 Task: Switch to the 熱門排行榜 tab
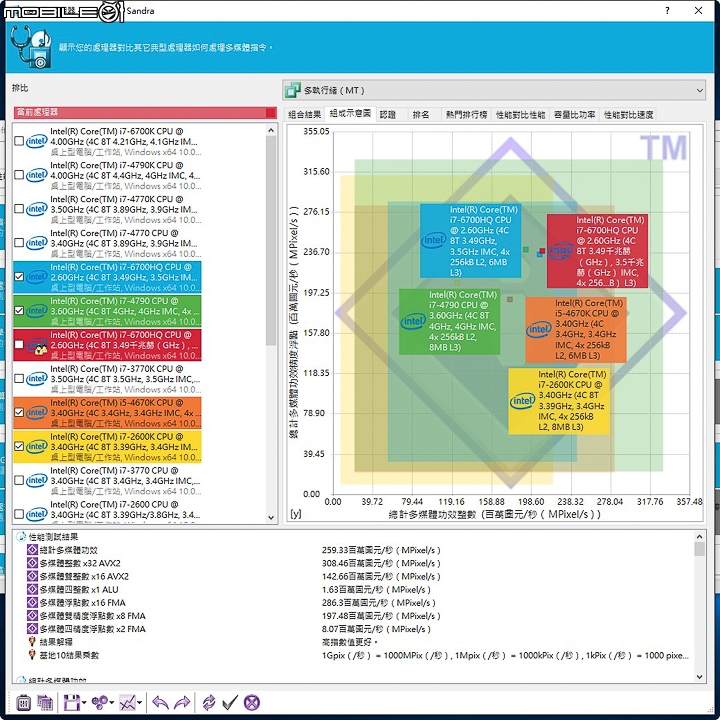(x=467, y=114)
